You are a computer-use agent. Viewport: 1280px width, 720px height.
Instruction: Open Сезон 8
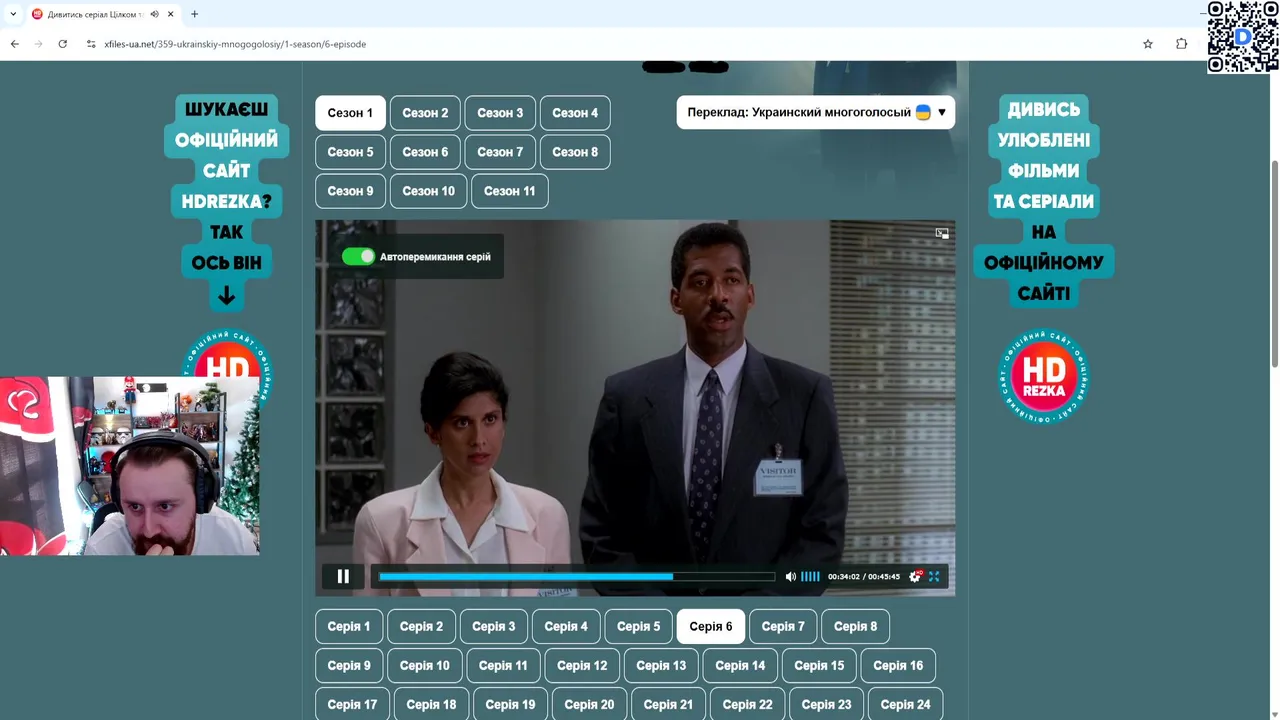[x=575, y=152]
